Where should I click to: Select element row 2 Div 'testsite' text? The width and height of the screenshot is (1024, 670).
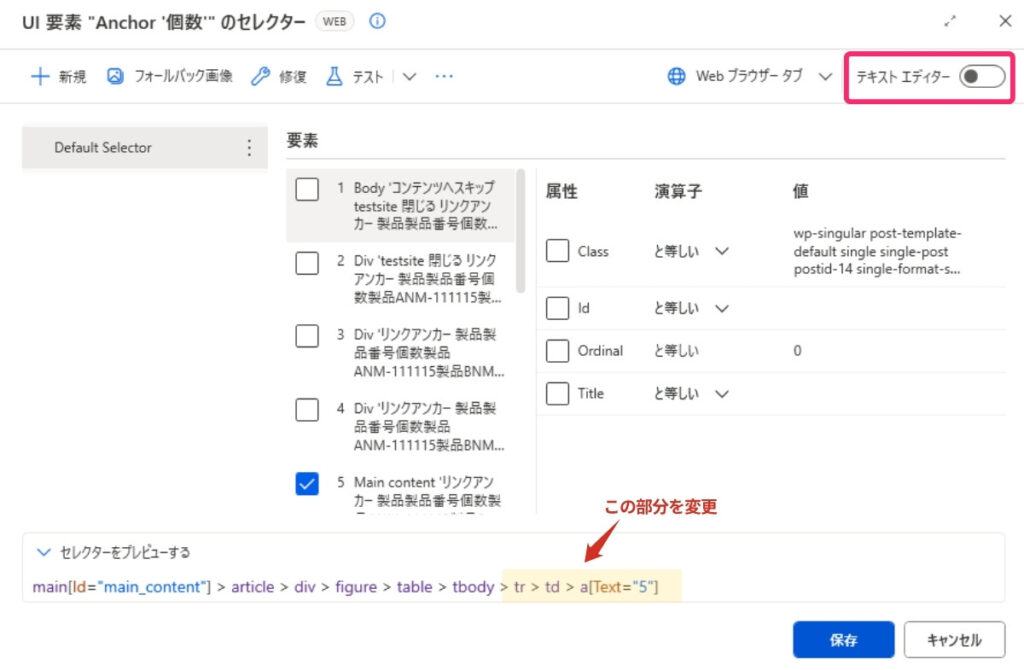point(428,279)
